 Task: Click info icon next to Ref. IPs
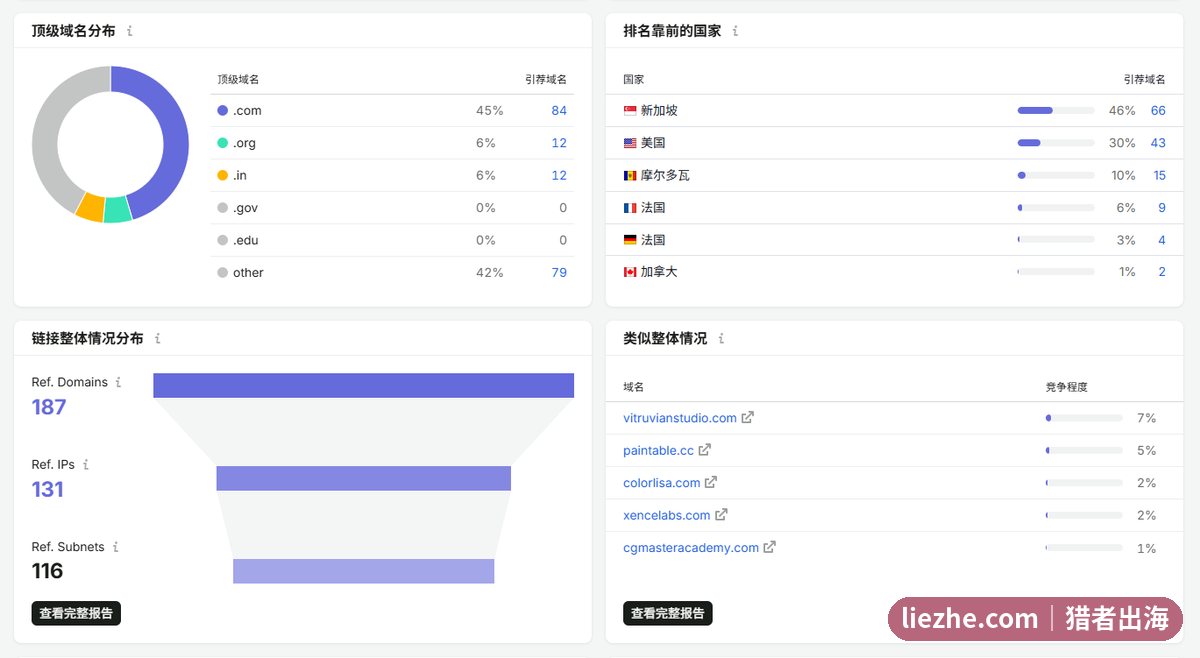[86, 465]
